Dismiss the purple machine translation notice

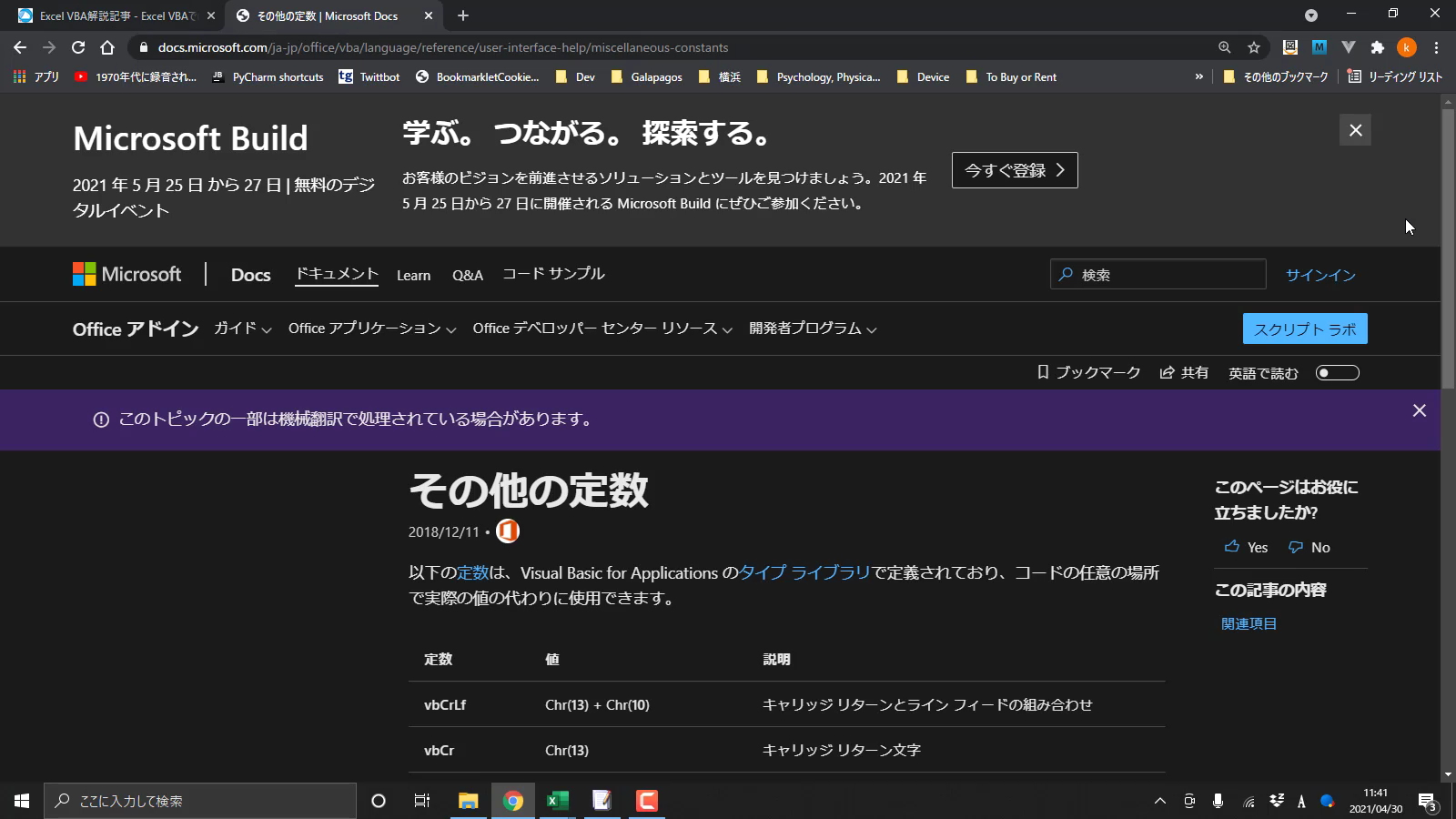click(1419, 410)
